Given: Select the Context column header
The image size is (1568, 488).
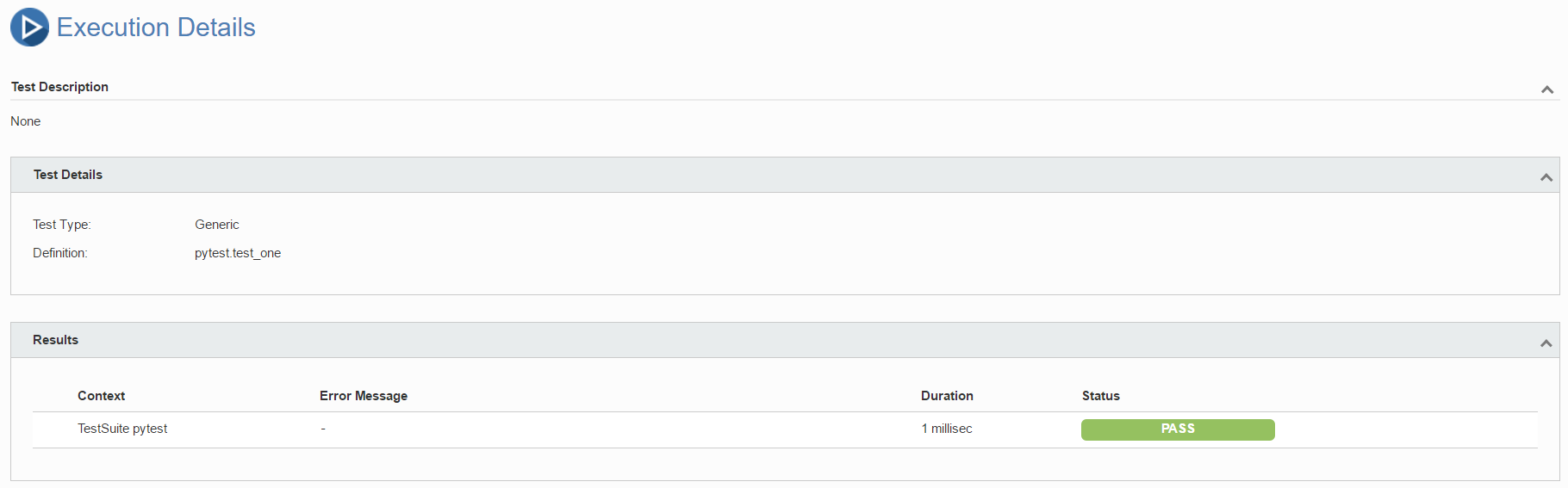Looking at the screenshot, I should click(x=101, y=396).
